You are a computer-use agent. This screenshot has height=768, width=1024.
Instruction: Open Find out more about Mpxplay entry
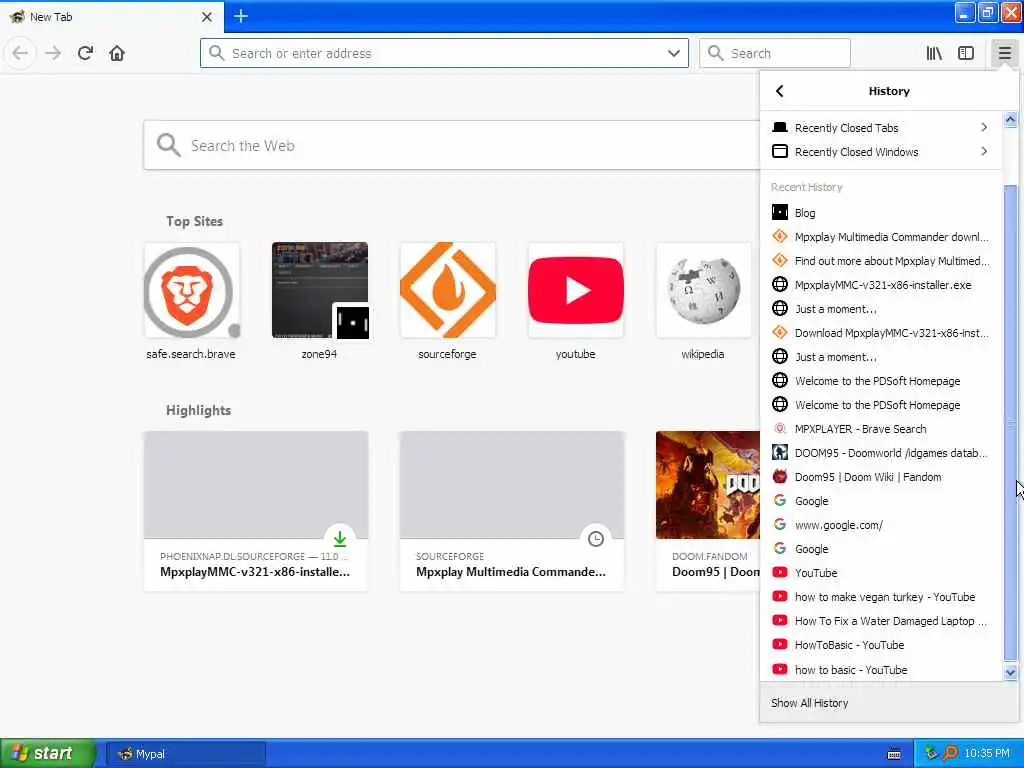880,261
